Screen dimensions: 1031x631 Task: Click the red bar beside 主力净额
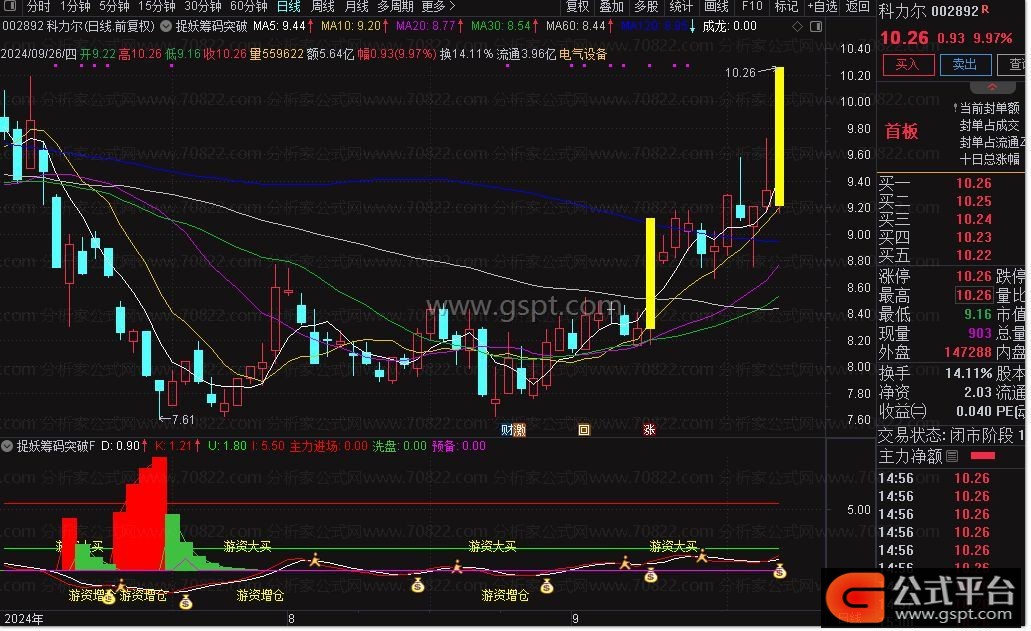pos(983,456)
